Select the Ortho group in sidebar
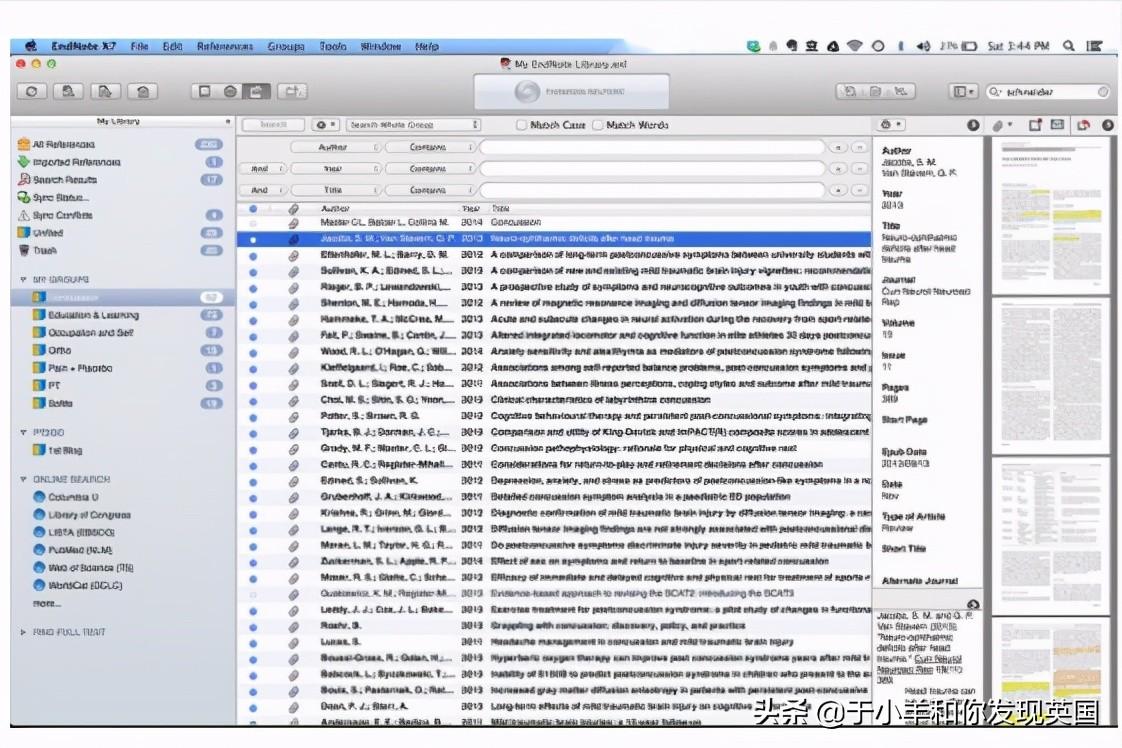 tap(59, 351)
